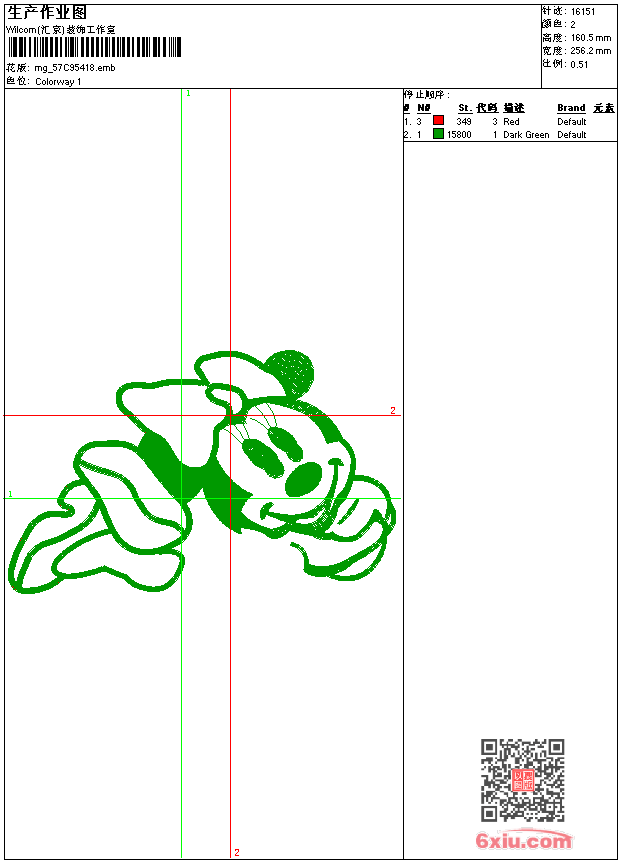Select the barcode under the studio name
Image resolution: width=620 pixels, height=860 pixels.
pos(94,47)
